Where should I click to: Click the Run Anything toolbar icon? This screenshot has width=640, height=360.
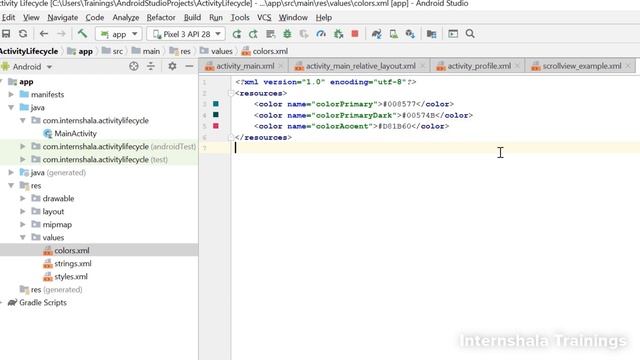[453, 34]
